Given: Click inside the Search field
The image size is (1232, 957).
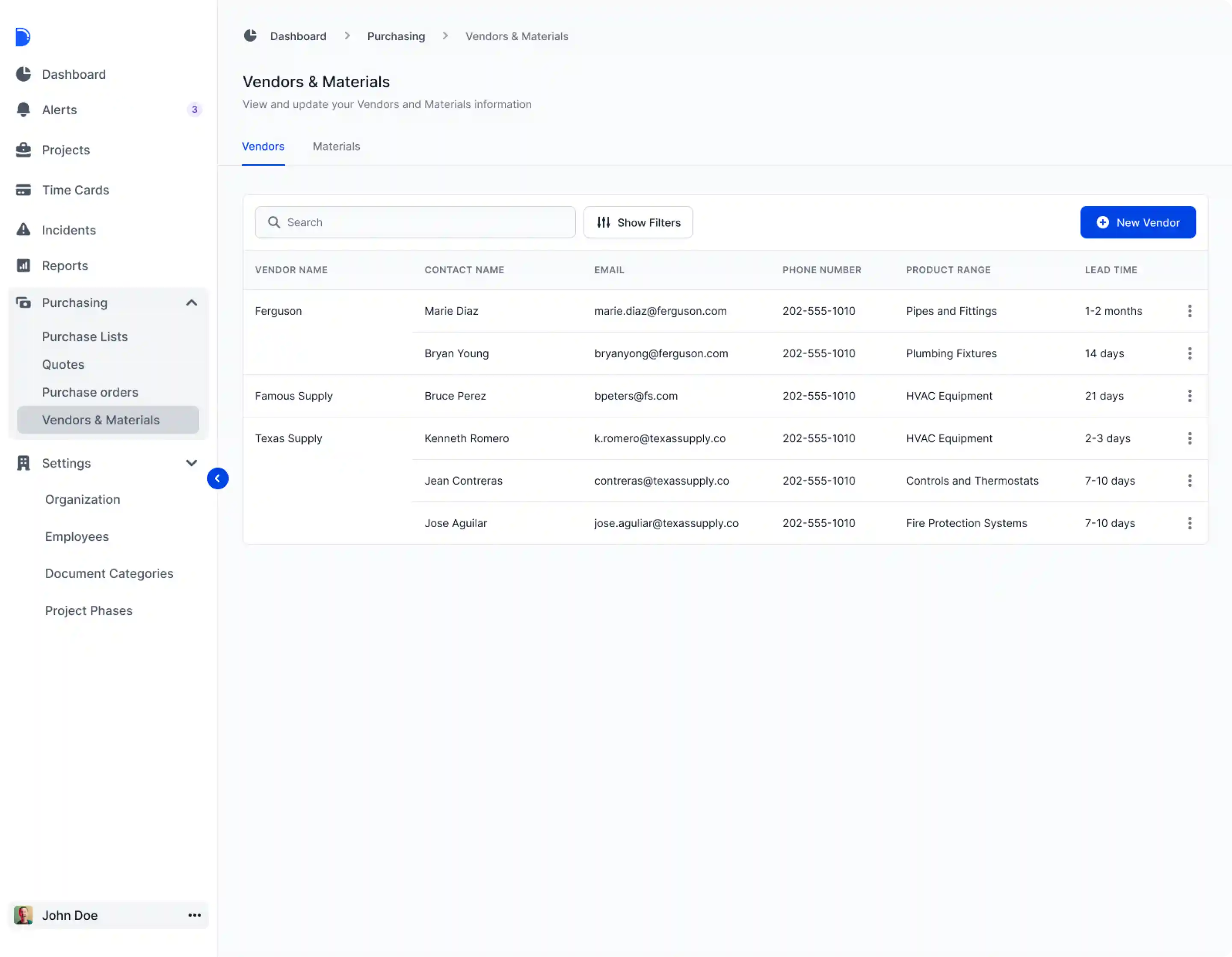Looking at the screenshot, I should pyautogui.click(x=415, y=222).
